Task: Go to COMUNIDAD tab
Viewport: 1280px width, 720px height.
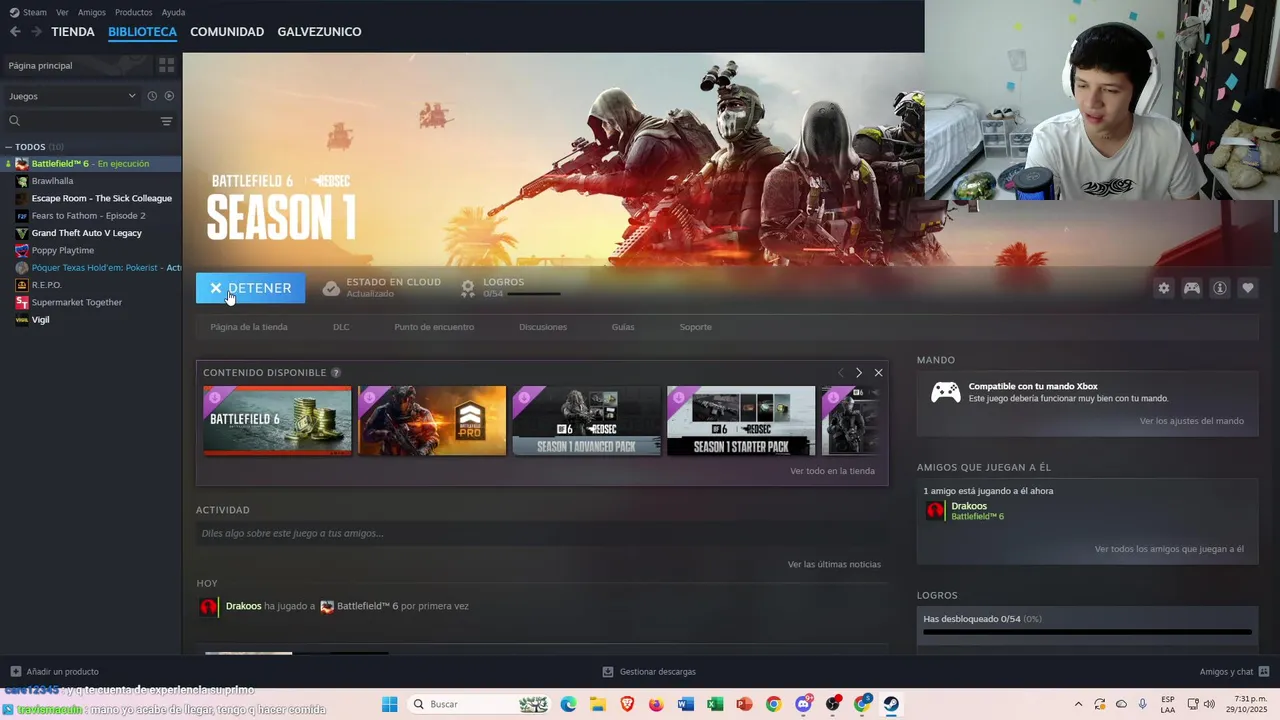Action: click(227, 32)
